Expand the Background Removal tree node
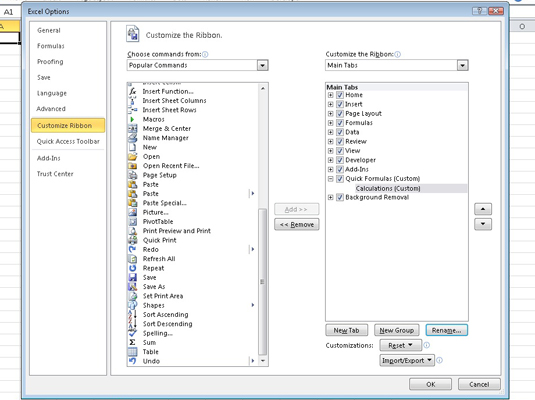Screen dimensions: 535x400 point(330,197)
